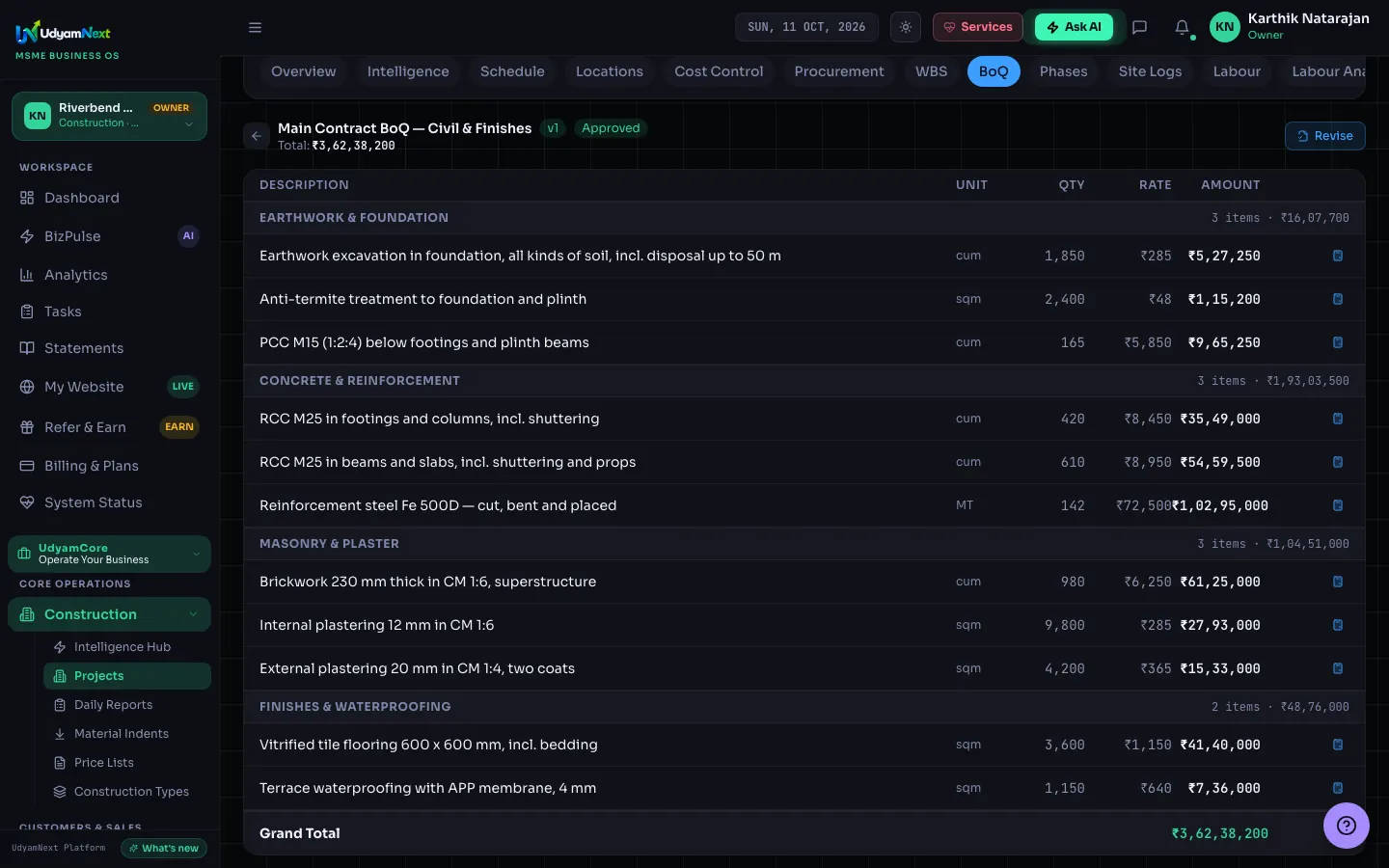The image size is (1389, 868).
Task: Switch to the Cost Control tab
Action: tap(719, 71)
